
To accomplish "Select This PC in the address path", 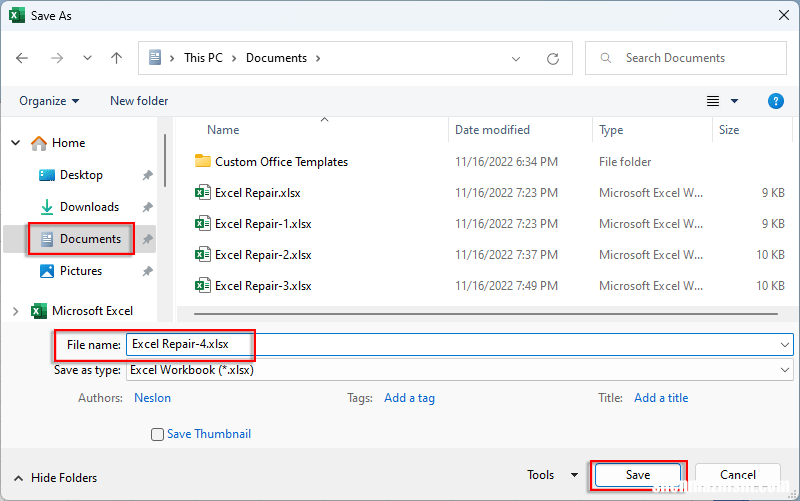I will [x=203, y=58].
